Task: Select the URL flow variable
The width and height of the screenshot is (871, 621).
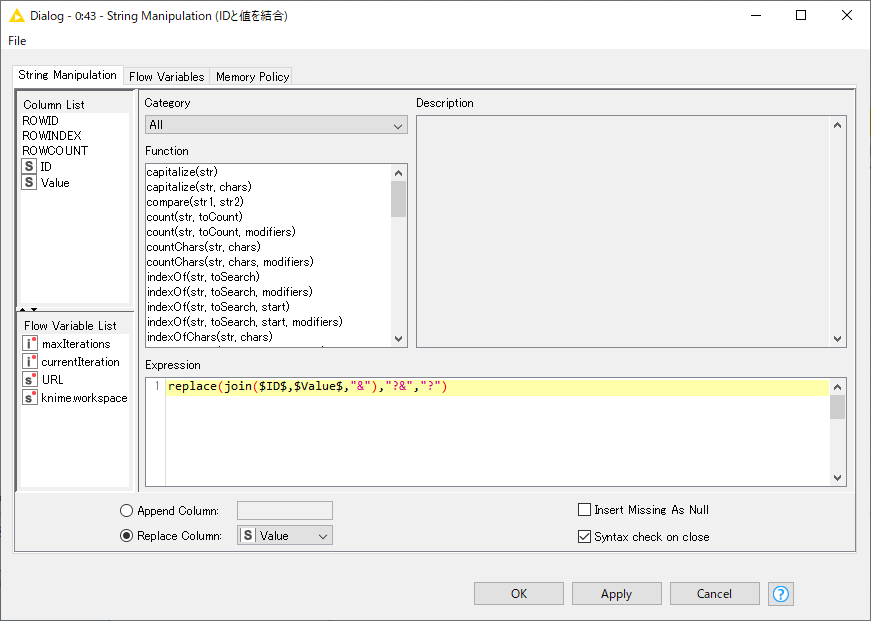Action: click(x=53, y=379)
